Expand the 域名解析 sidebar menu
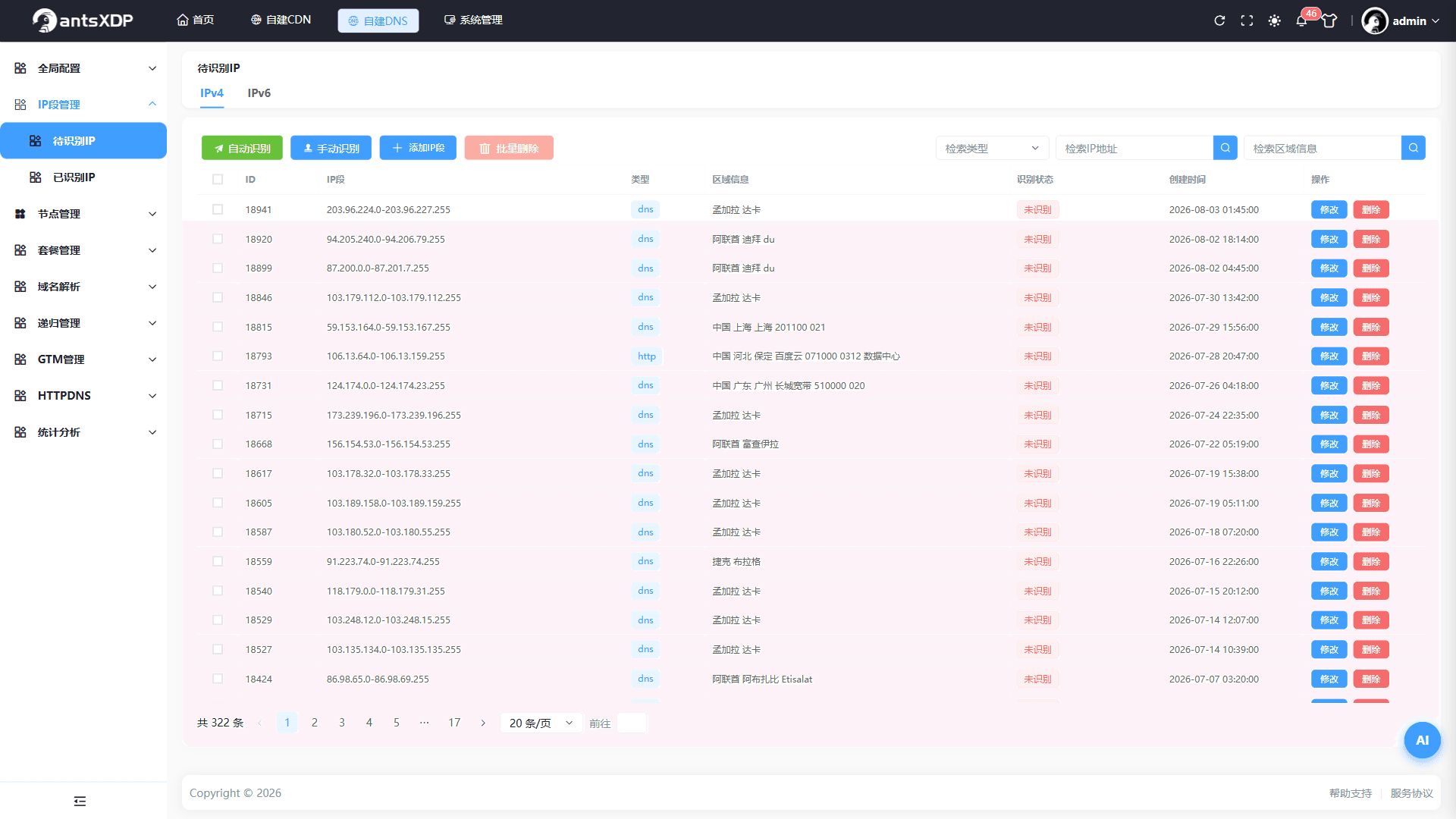Screen dimensions: 1456x819 [83, 287]
